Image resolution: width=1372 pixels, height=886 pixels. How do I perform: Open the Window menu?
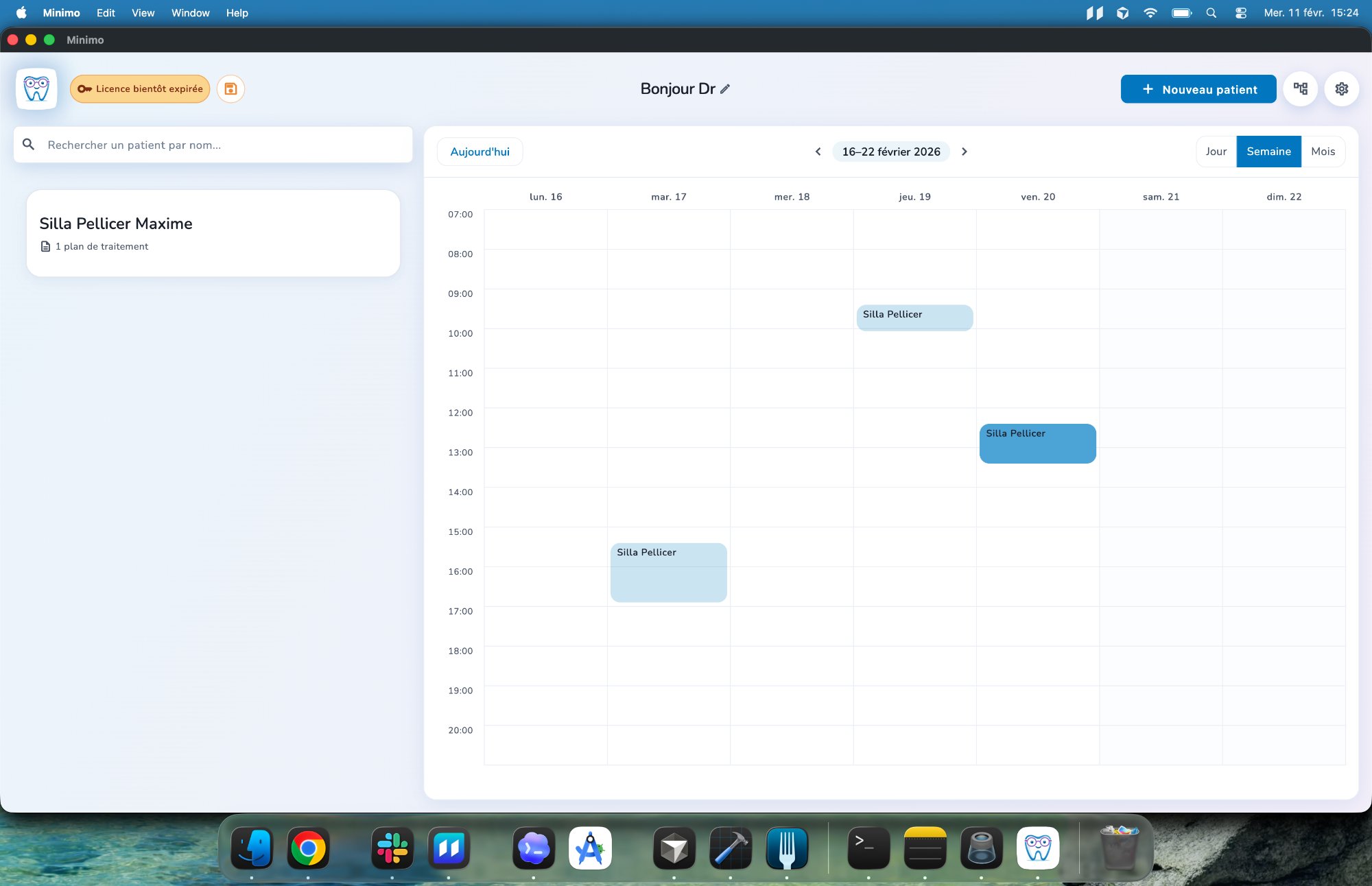click(x=190, y=12)
